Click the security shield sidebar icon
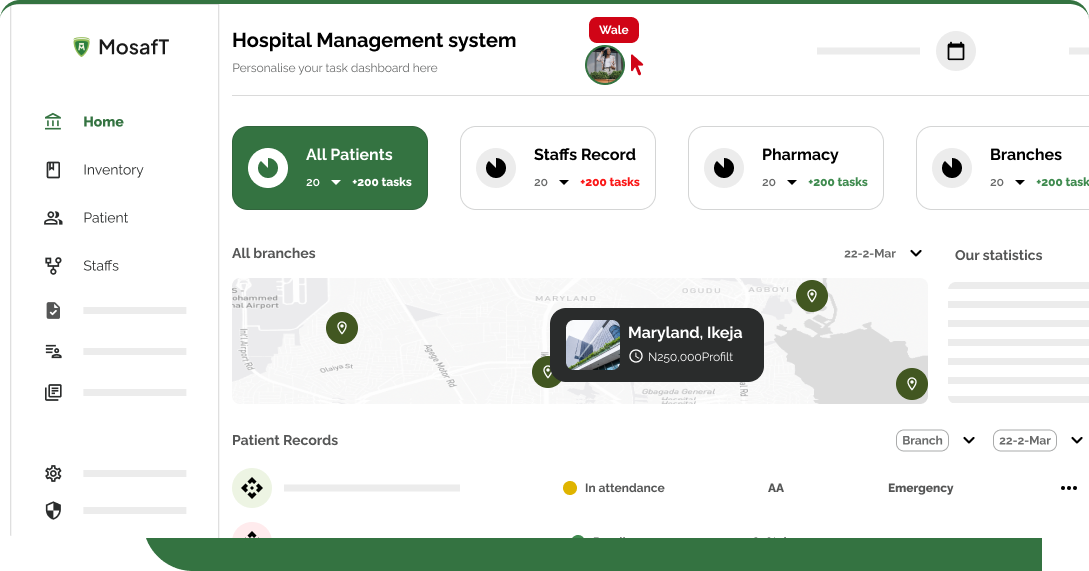 coord(53,511)
